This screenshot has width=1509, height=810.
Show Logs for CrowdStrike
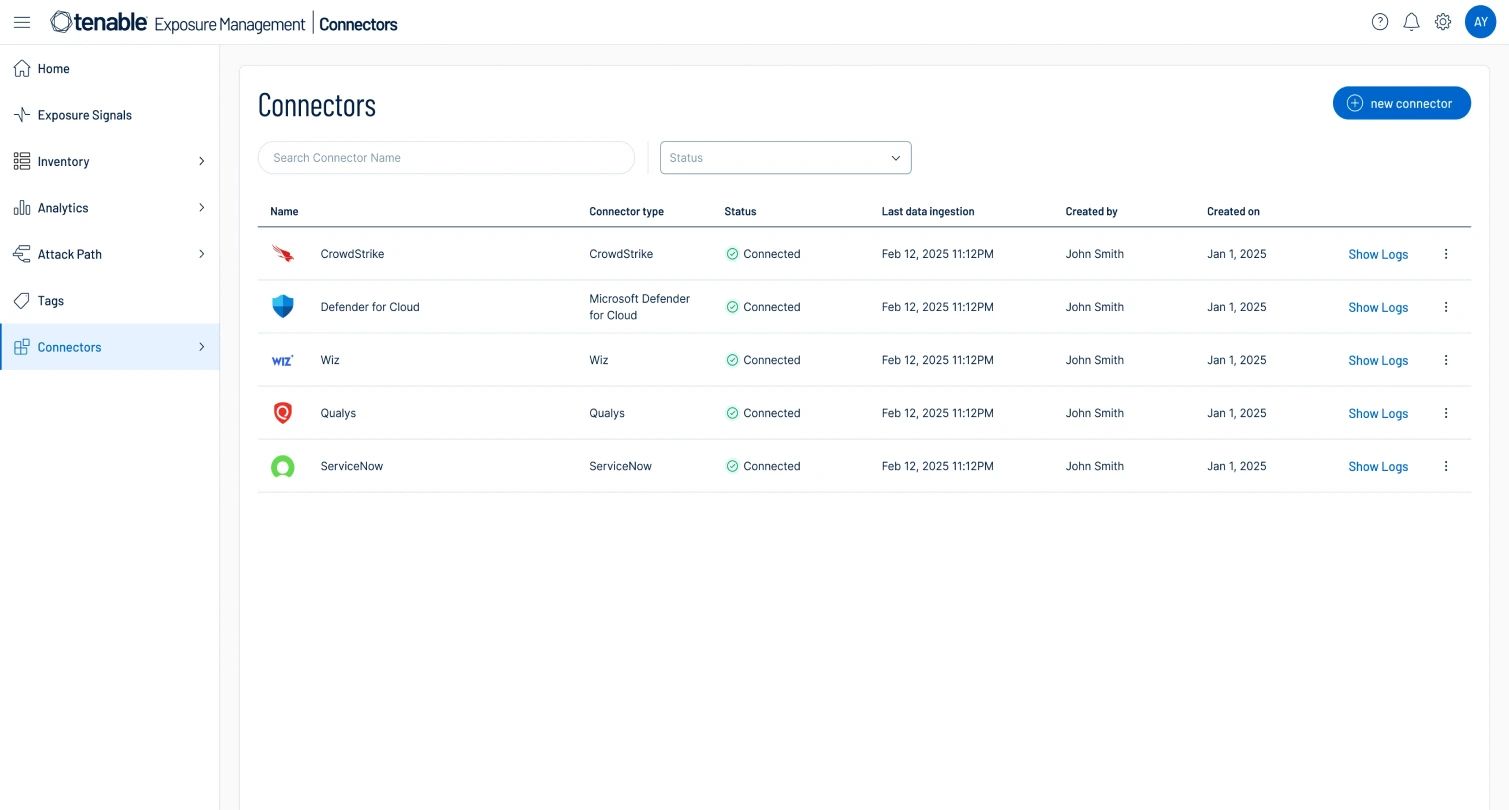[x=1378, y=254]
